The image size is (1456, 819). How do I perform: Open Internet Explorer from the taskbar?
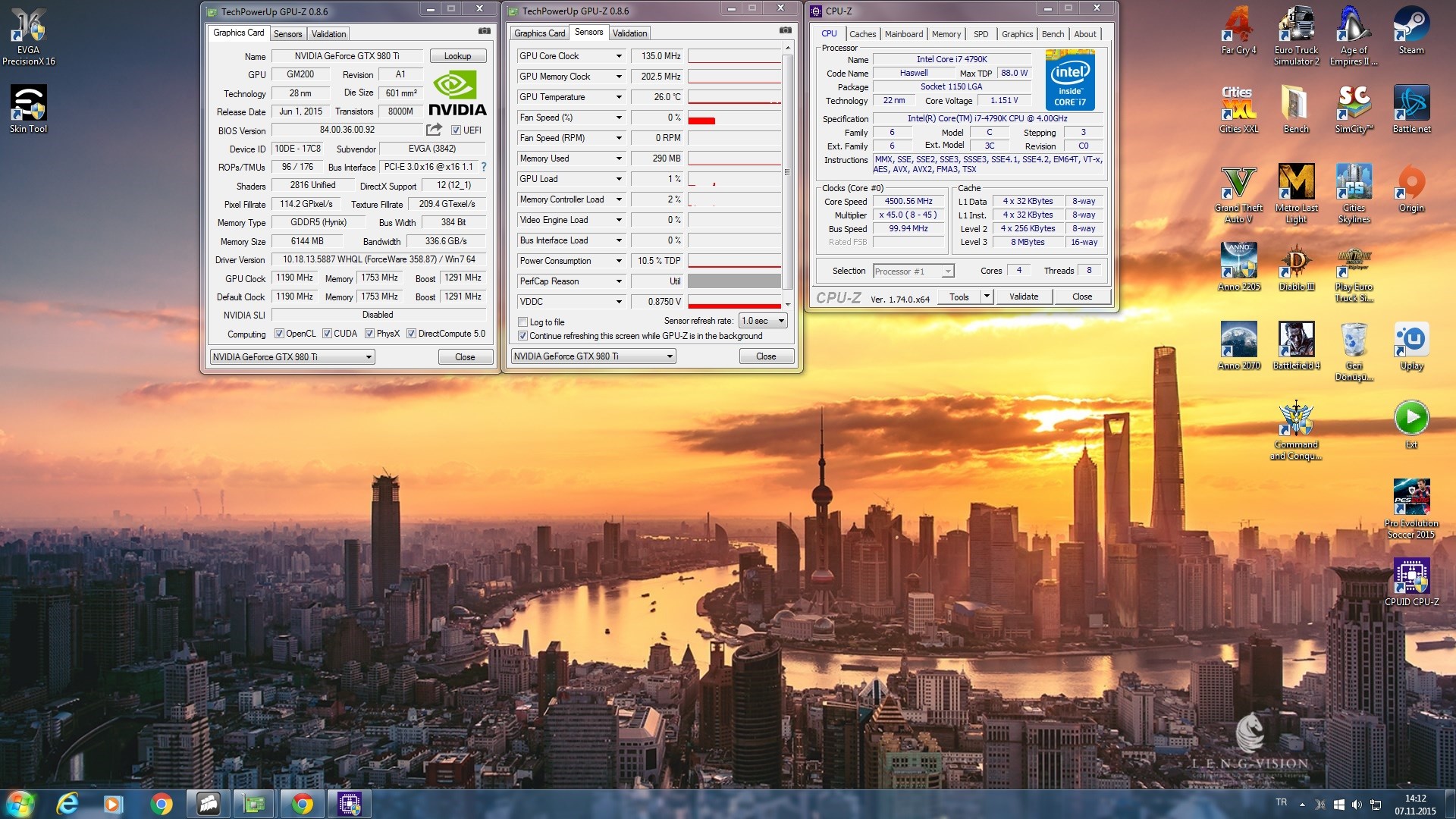point(67,804)
